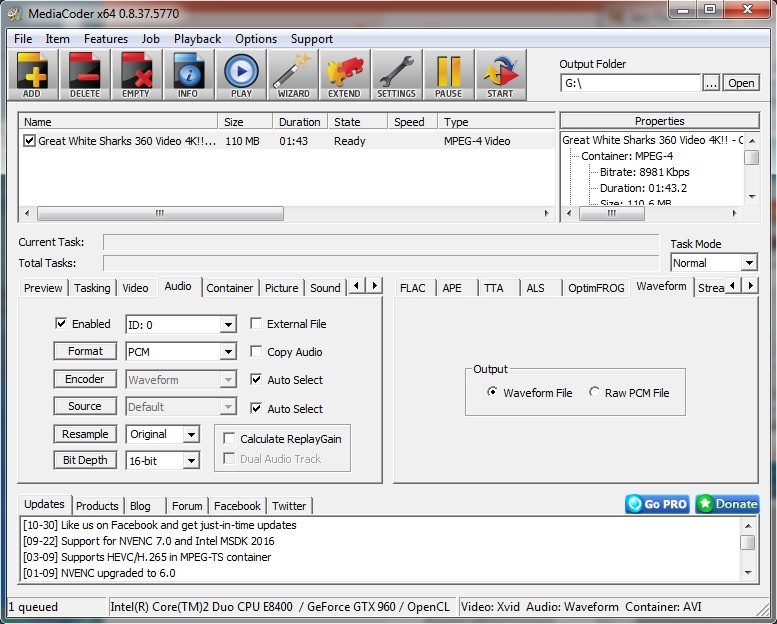Click the EXTEND puzzle icon
The image size is (777, 624).
tap(344, 75)
